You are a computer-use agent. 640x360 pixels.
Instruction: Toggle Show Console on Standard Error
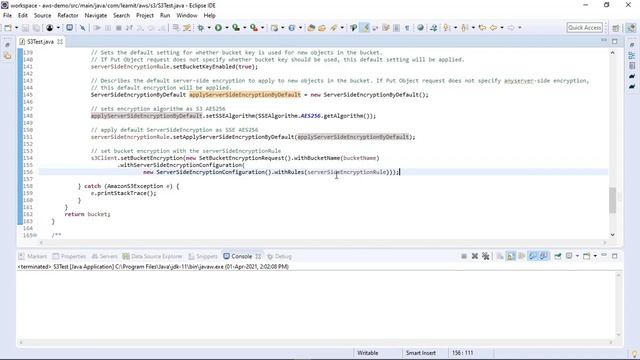pyautogui.click(x=544, y=256)
